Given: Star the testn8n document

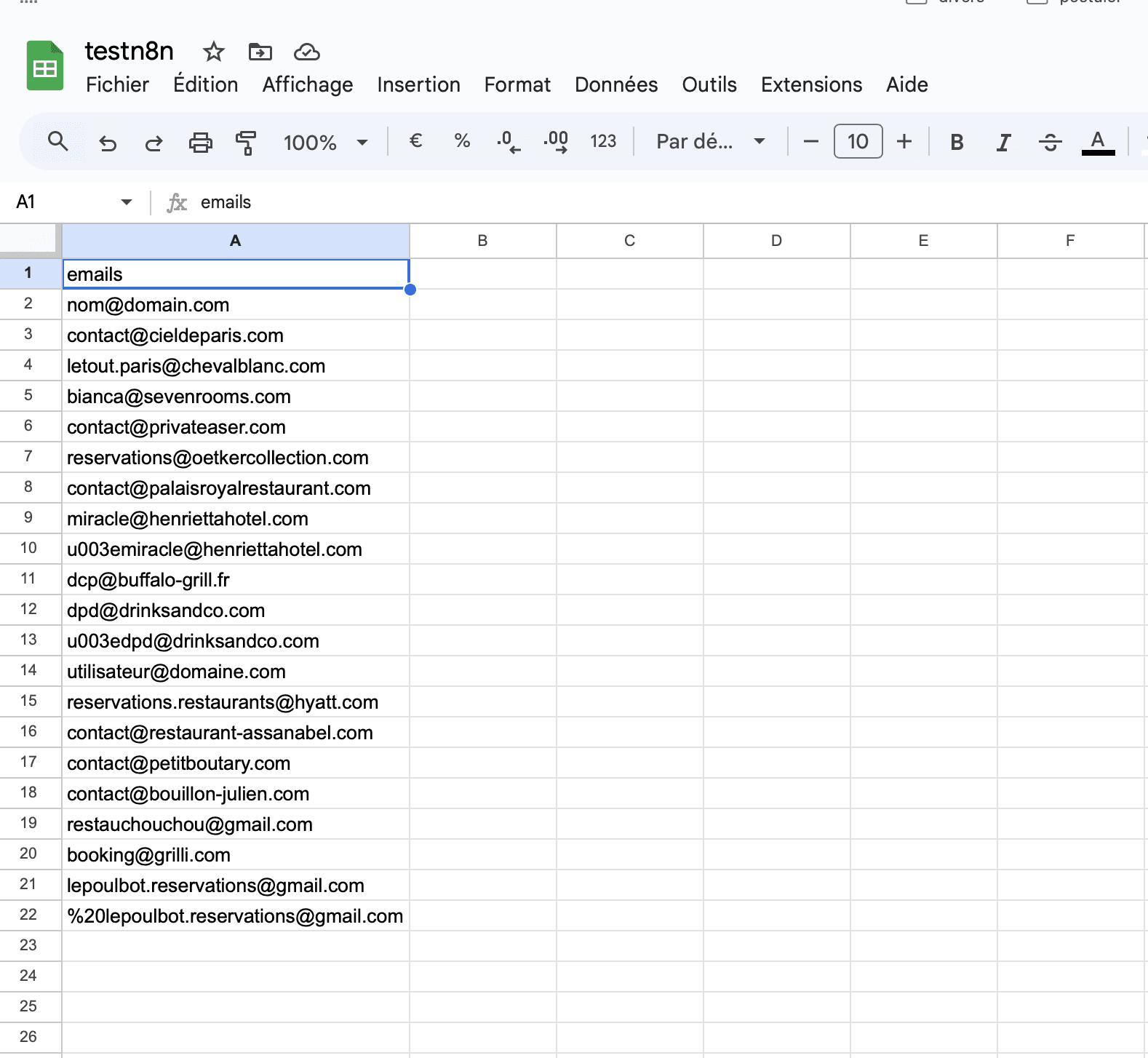Looking at the screenshot, I should tap(213, 52).
